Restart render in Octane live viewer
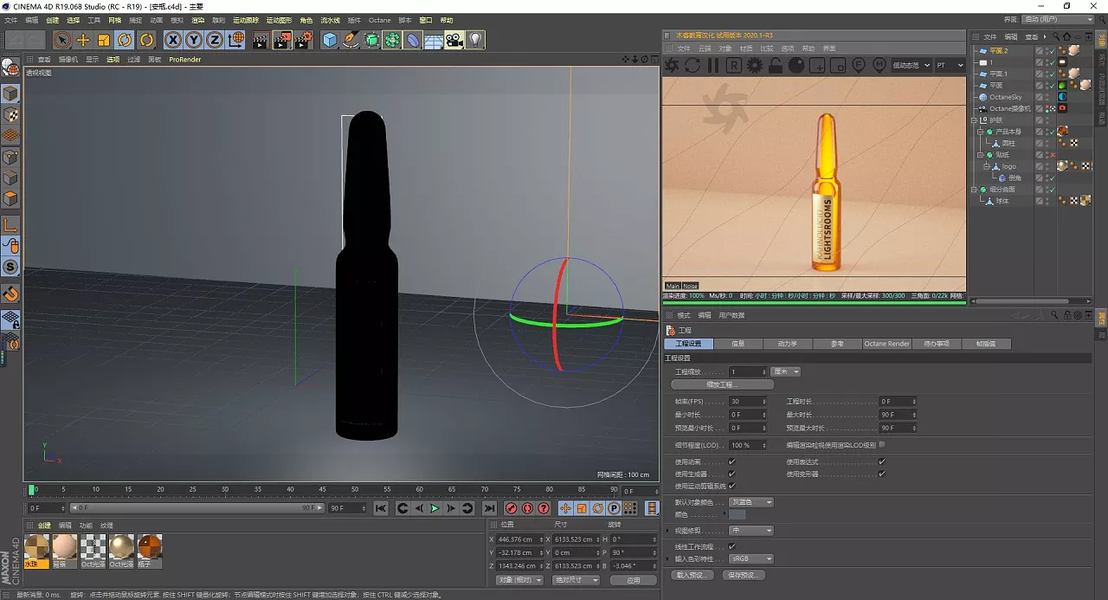This screenshot has height=600, width=1108. tap(692, 66)
